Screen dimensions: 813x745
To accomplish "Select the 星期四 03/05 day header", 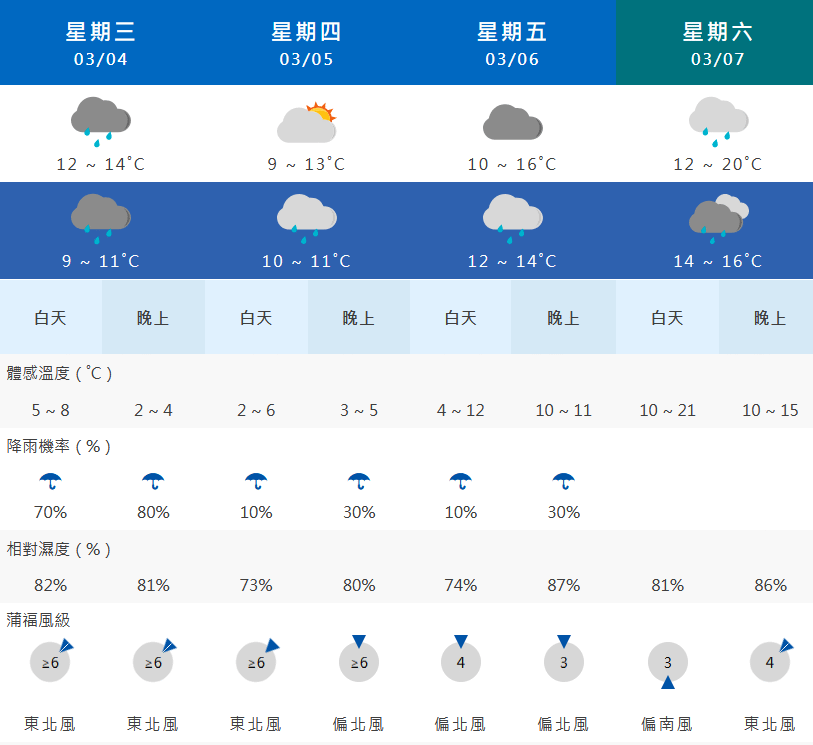I will 306,43.
